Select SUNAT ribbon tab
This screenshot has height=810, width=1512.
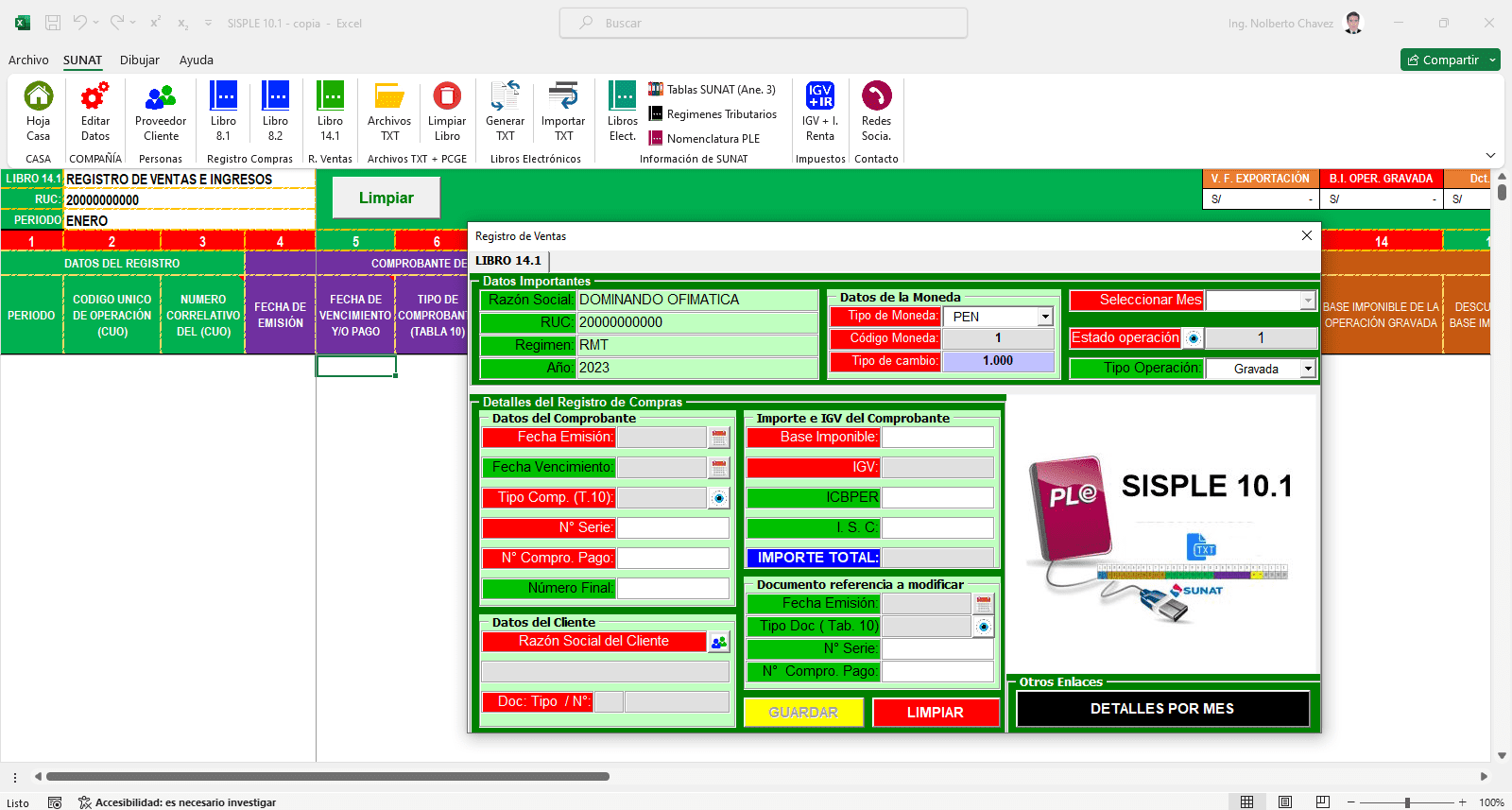point(82,60)
